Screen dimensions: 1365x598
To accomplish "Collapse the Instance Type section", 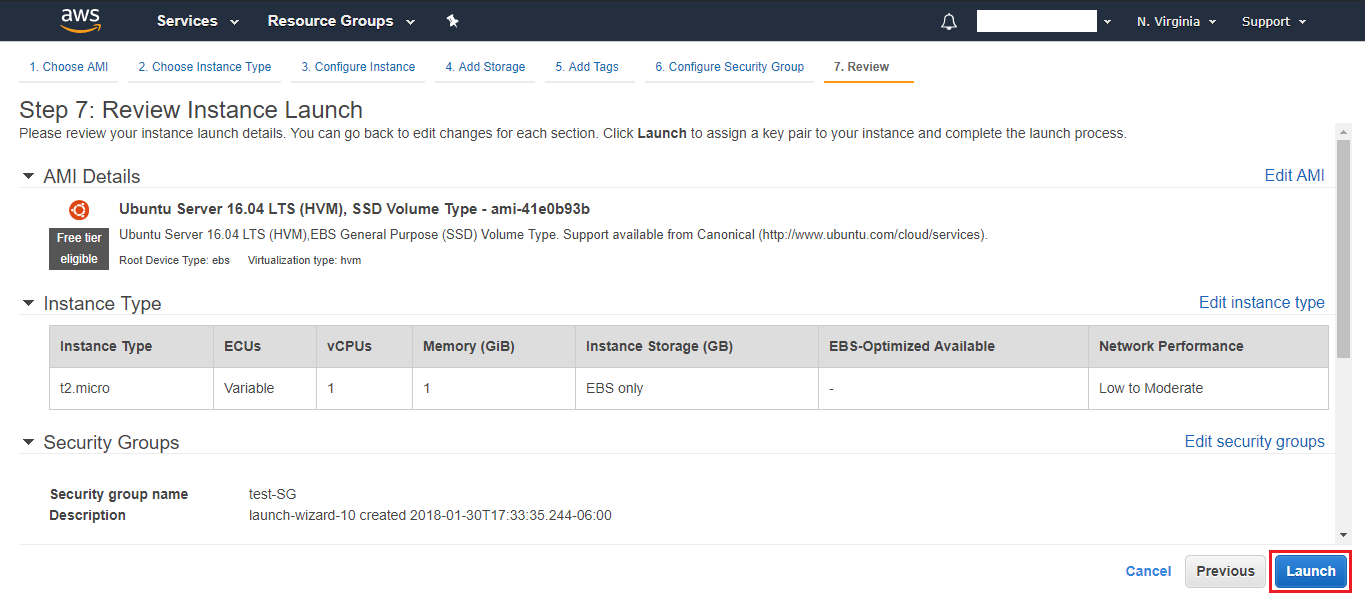I will pos(29,303).
